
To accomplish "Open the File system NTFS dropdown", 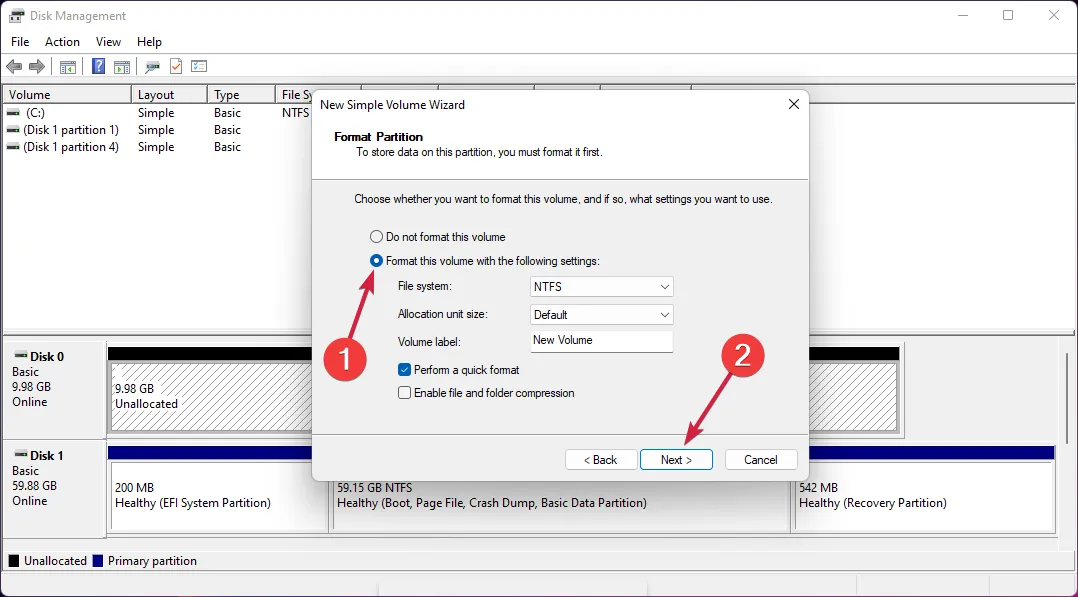I will 602,287.
